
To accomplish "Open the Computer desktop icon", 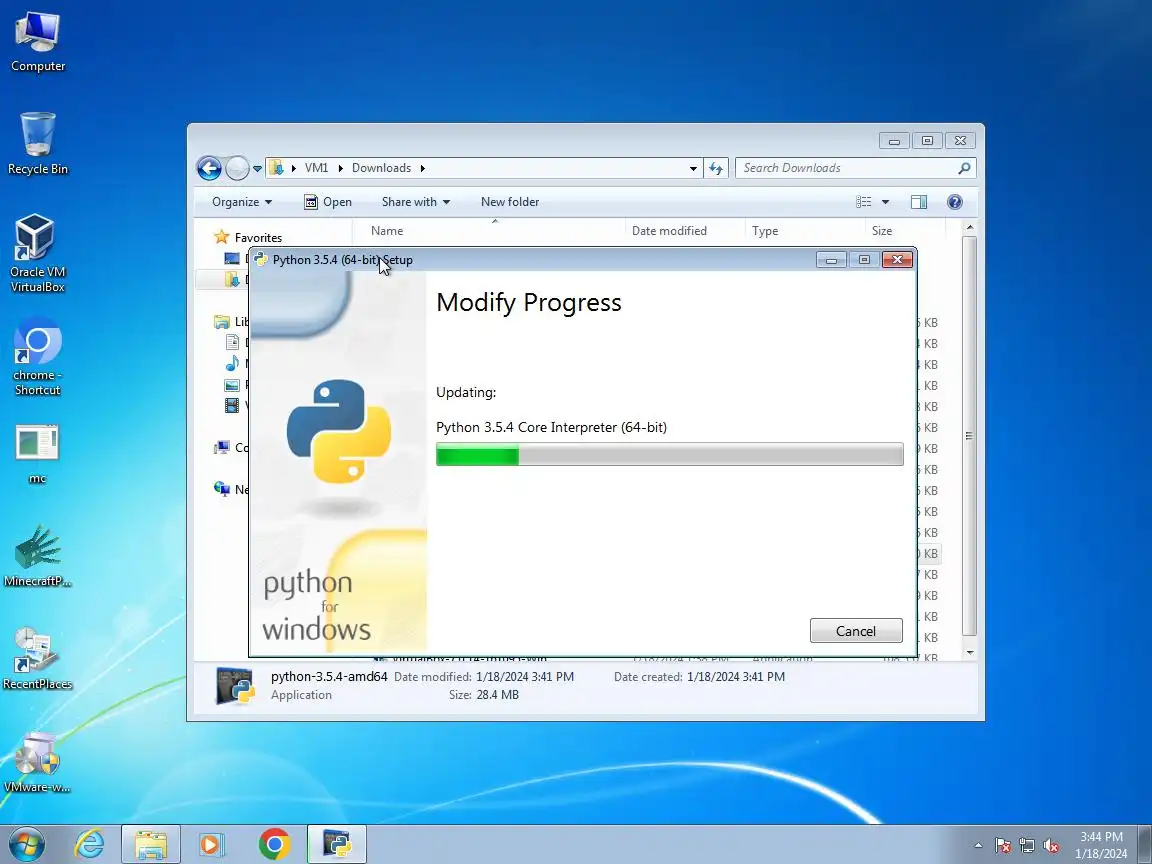I will (37, 42).
